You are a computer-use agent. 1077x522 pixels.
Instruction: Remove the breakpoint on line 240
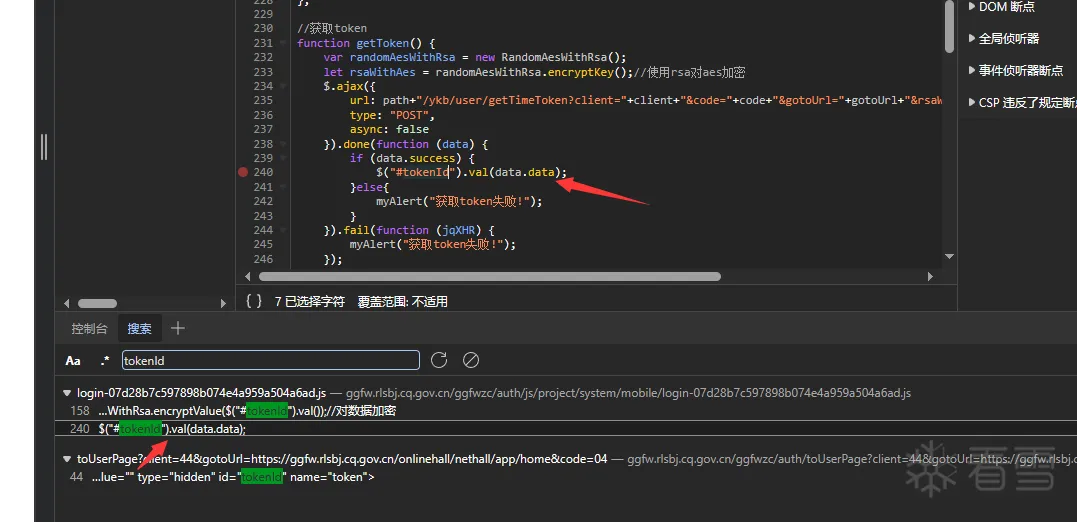pos(242,172)
